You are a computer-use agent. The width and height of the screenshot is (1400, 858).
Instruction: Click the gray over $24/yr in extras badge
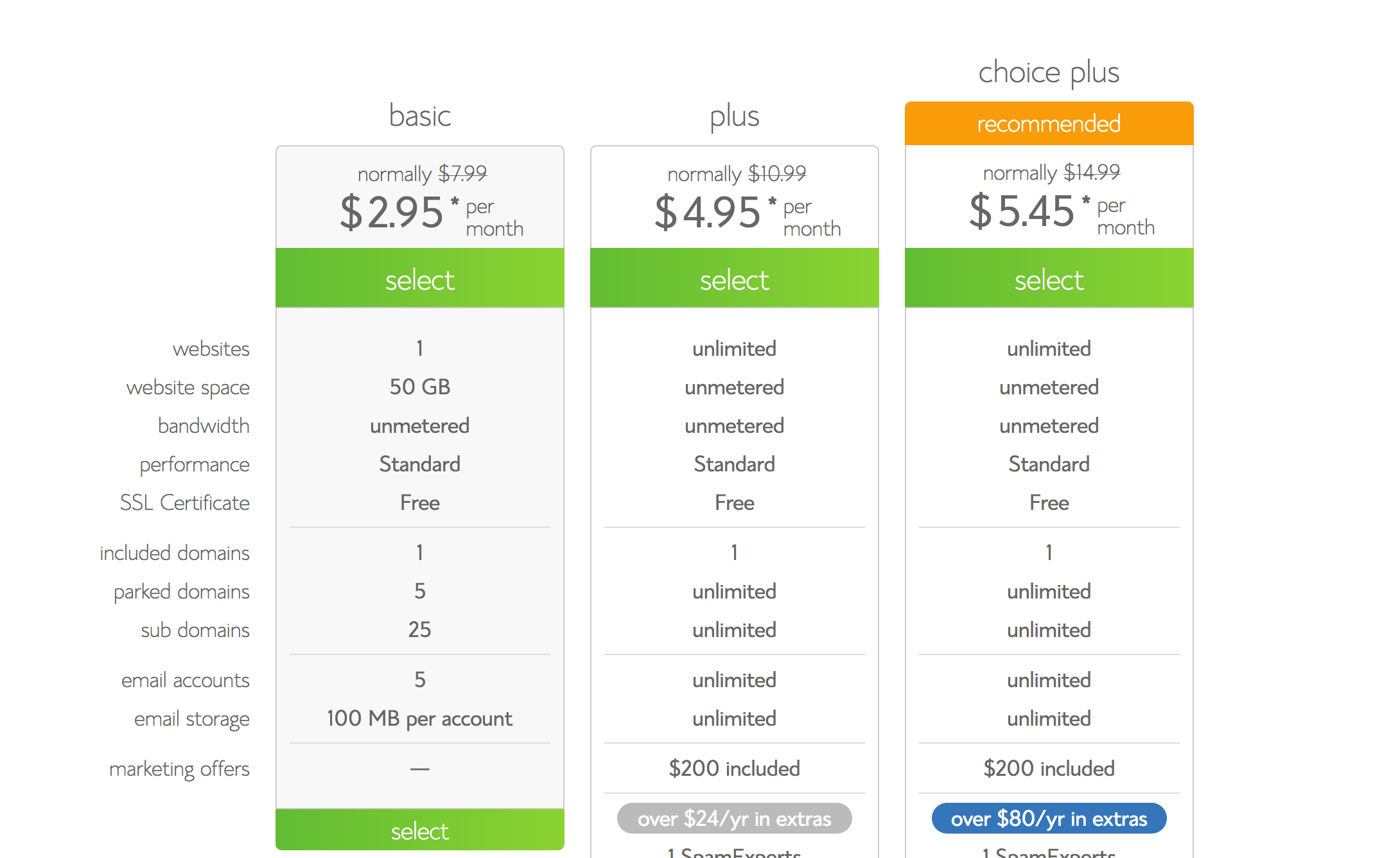735,818
